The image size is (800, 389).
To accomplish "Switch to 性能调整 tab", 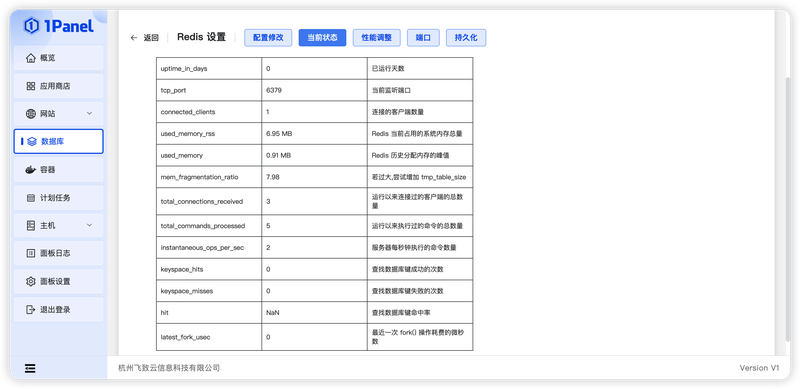I will 377,38.
